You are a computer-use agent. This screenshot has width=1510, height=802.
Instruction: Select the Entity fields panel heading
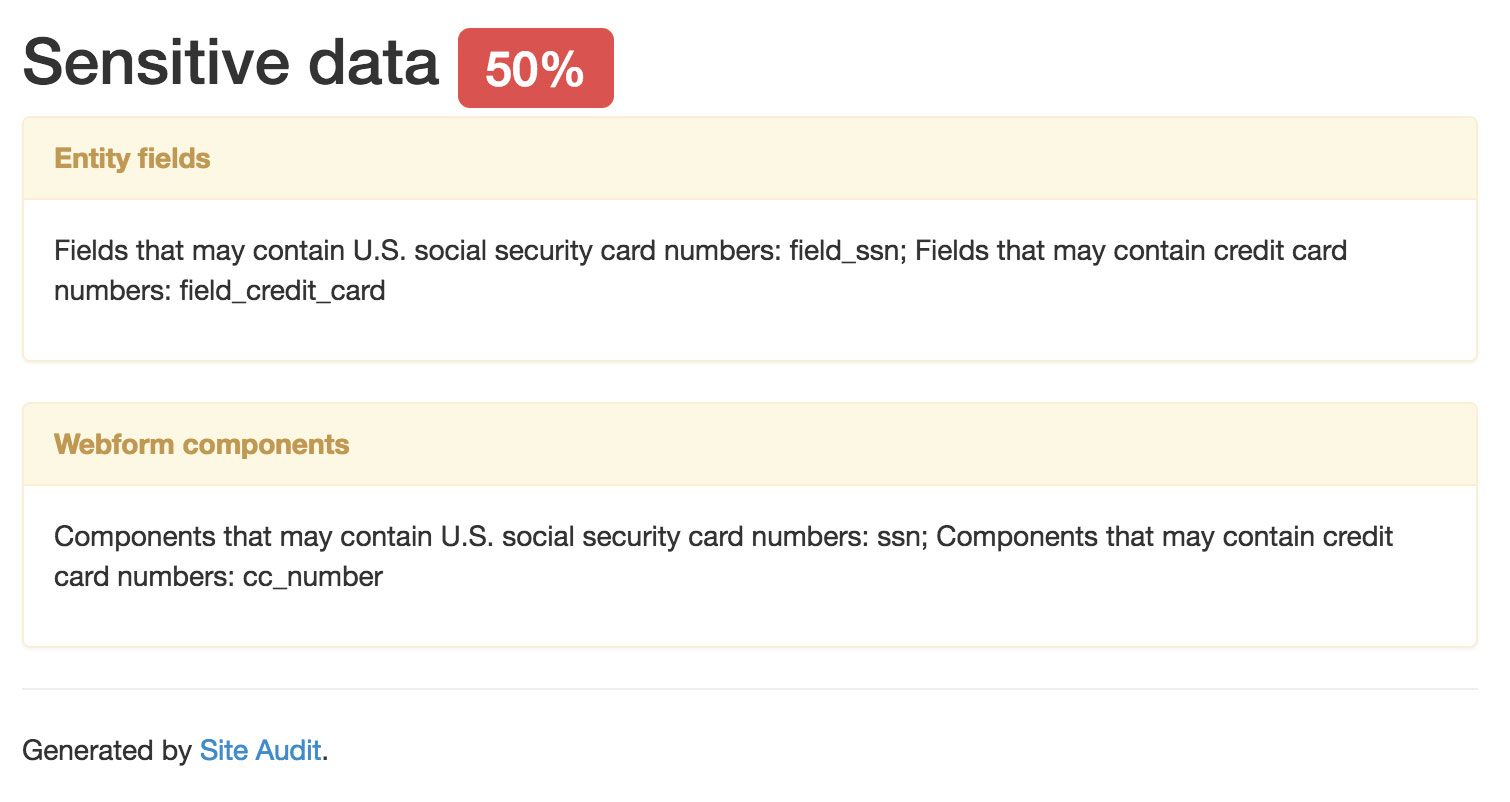pos(132,159)
